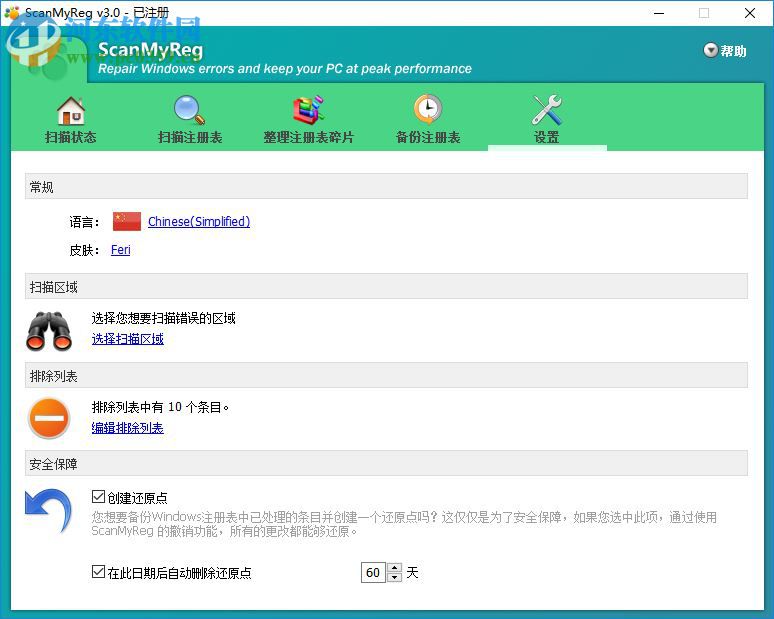Click the ScanMyReg title bar app icon
774x619 pixels.
[x=11, y=13]
